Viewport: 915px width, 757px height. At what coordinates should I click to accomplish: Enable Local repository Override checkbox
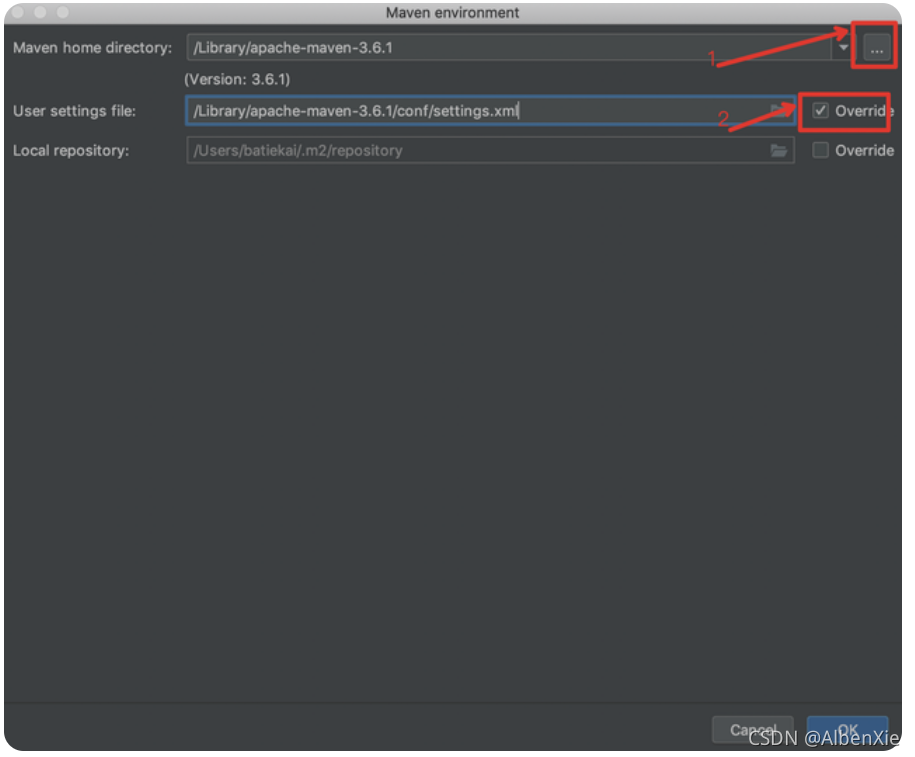click(820, 151)
